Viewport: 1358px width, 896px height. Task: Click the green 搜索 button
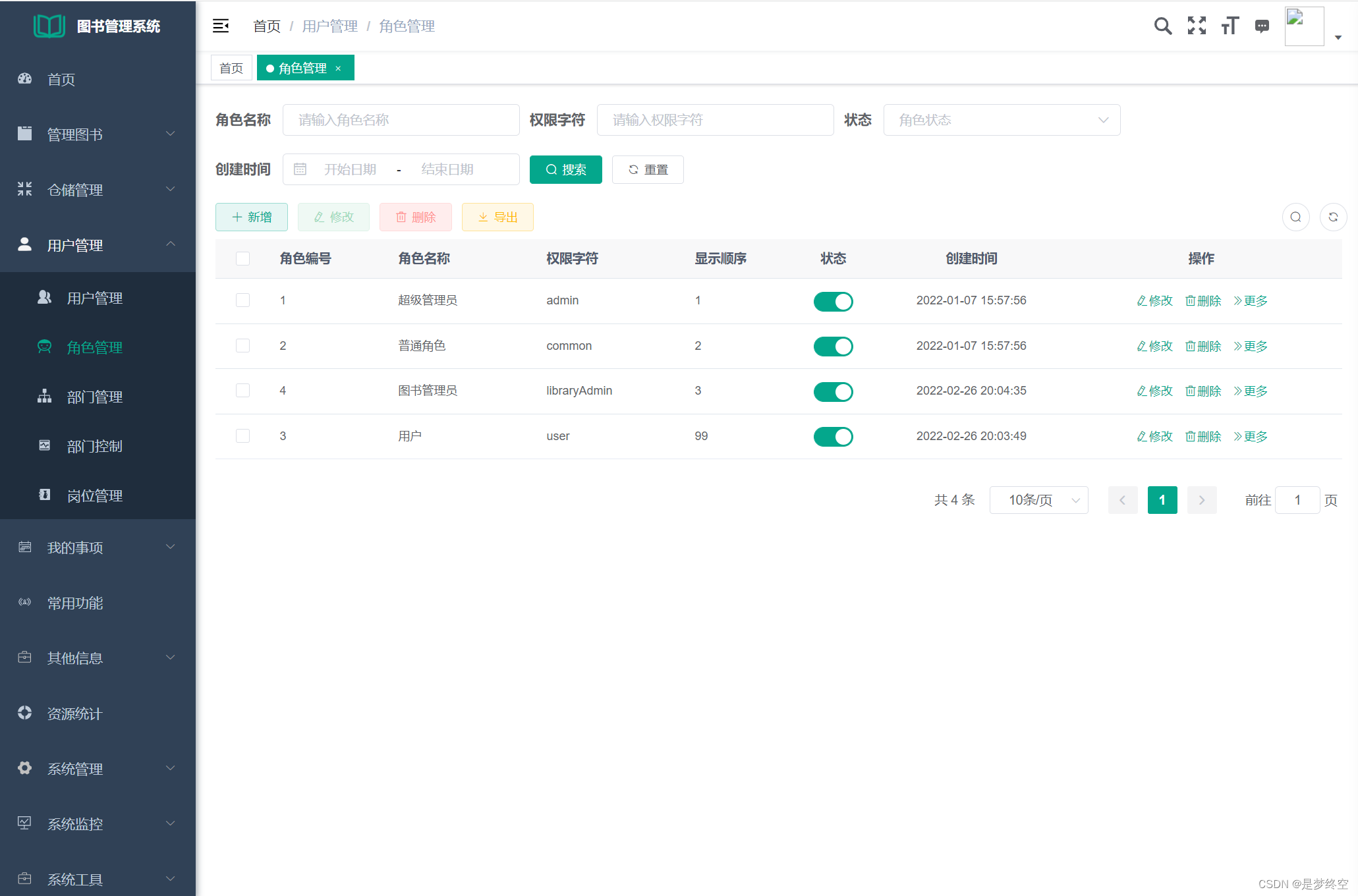[x=565, y=170]
